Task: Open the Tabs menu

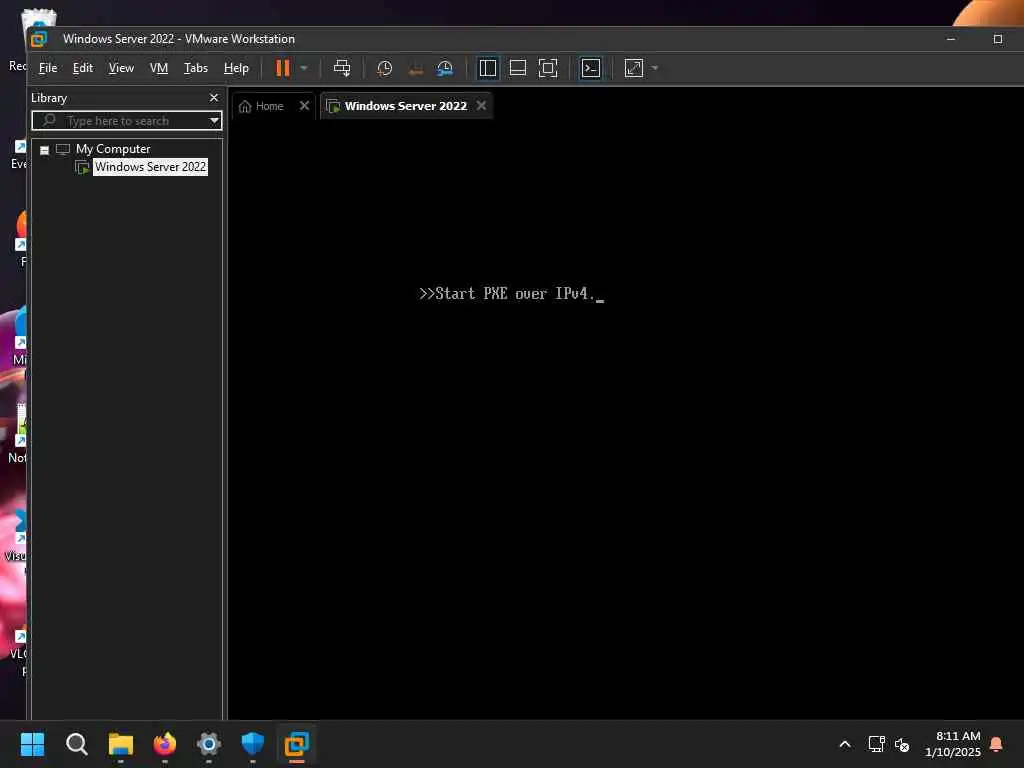Action: 195,68
